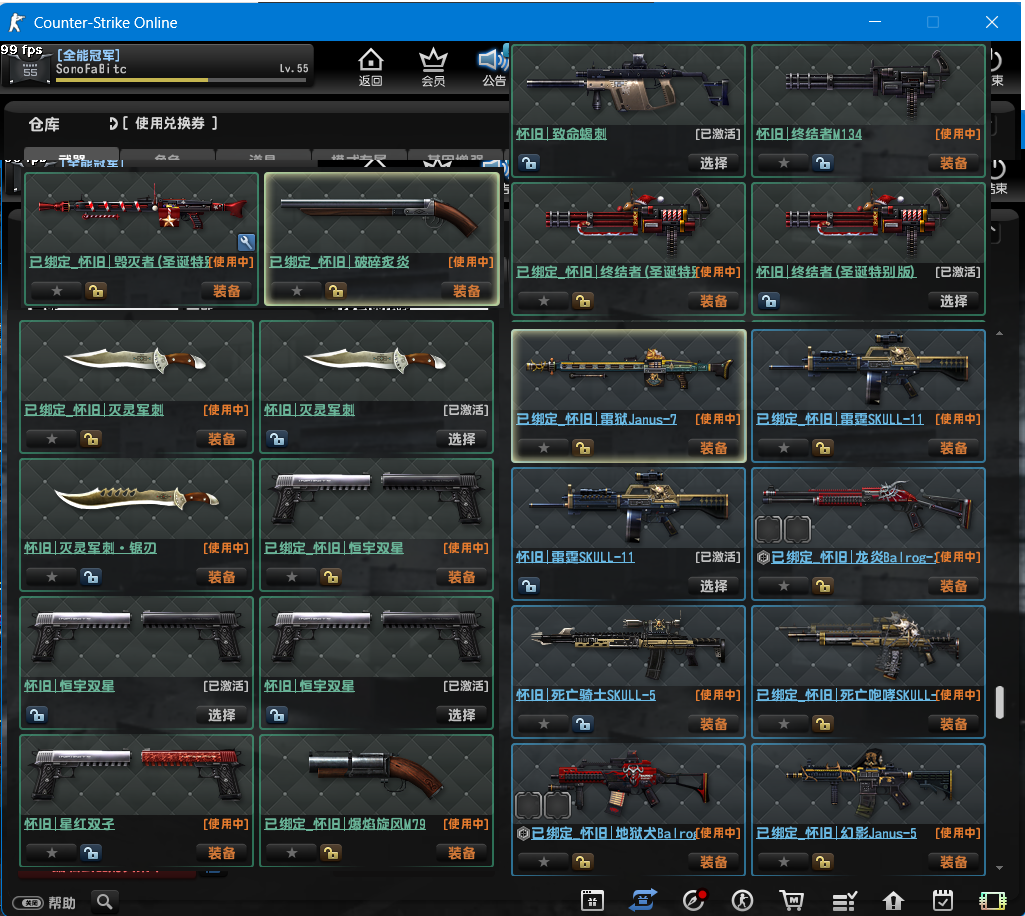Image resolution: width=1025 pixels, height=916 pixels.
Task: Click the 使用兑换券 coupon link
Action: tap(169, 123)
